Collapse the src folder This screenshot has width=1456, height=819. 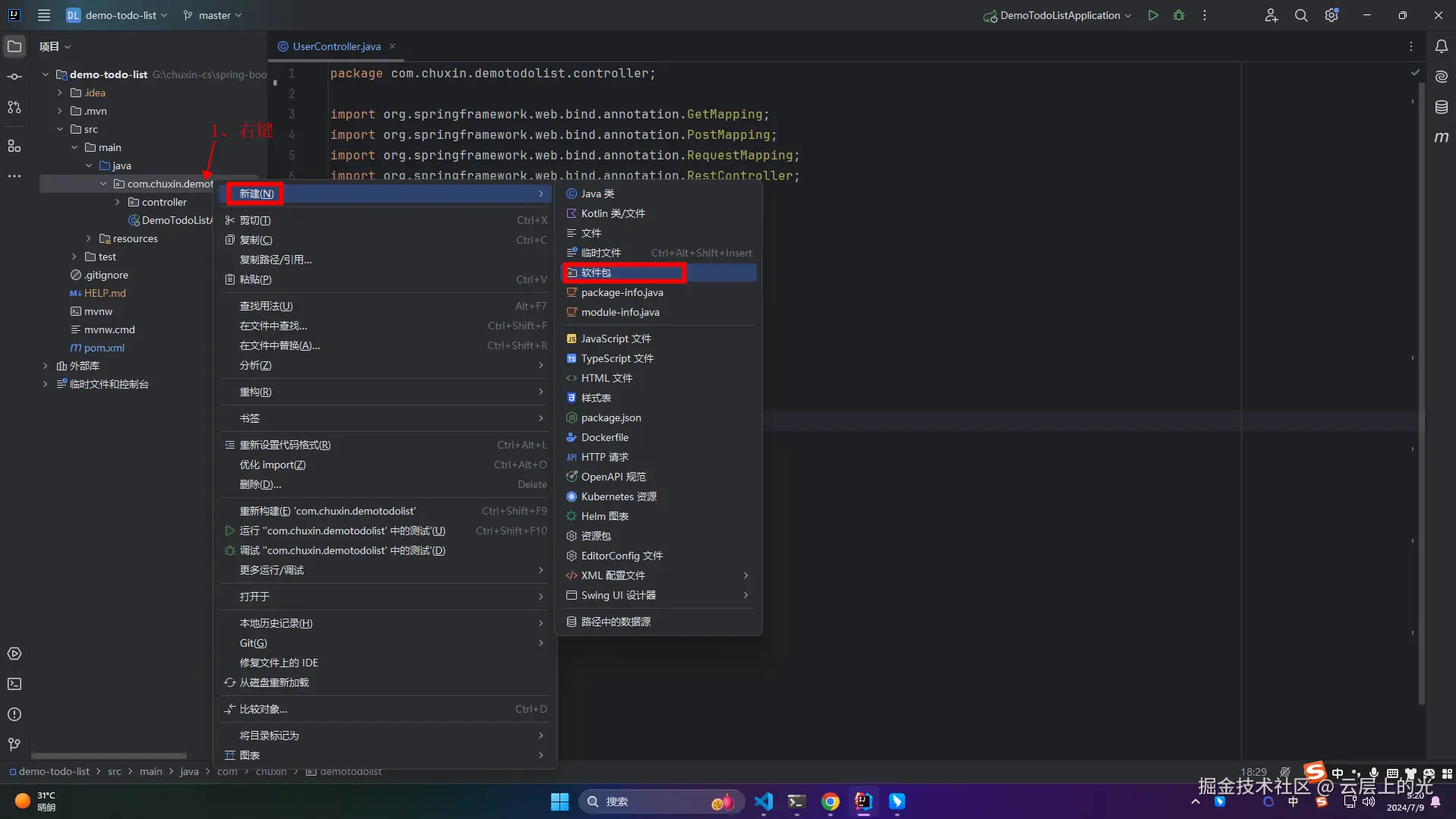(x=60, y=129)
